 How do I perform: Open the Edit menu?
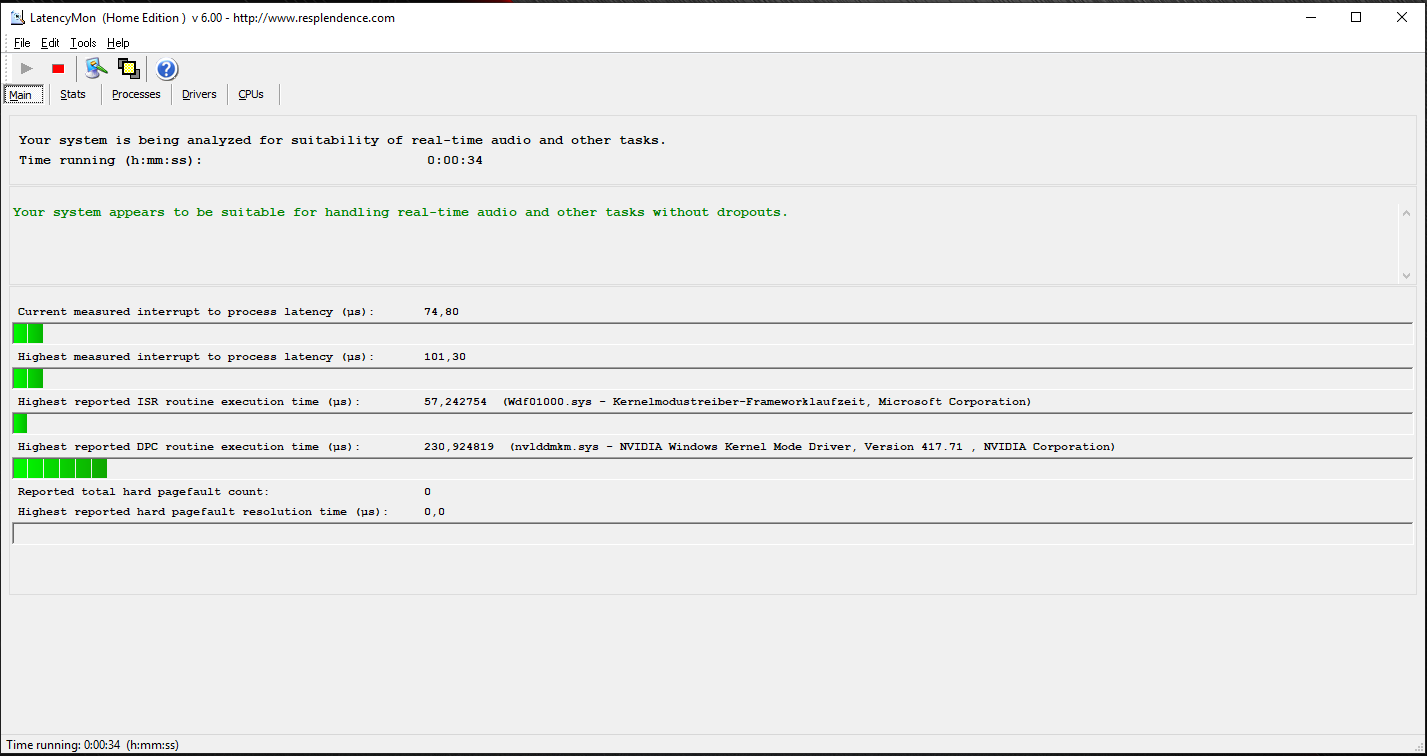[50, 43]
